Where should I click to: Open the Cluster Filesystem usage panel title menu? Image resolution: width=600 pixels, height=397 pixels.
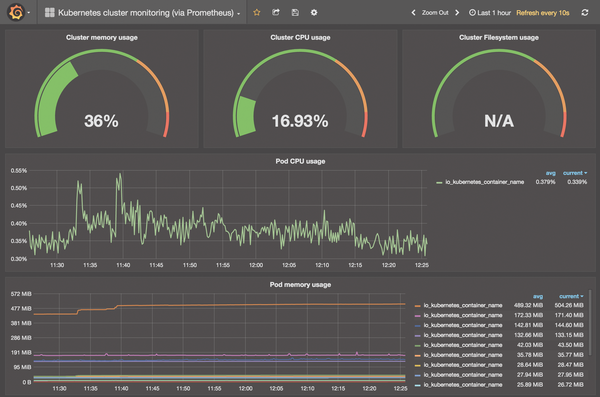[499, 38]
